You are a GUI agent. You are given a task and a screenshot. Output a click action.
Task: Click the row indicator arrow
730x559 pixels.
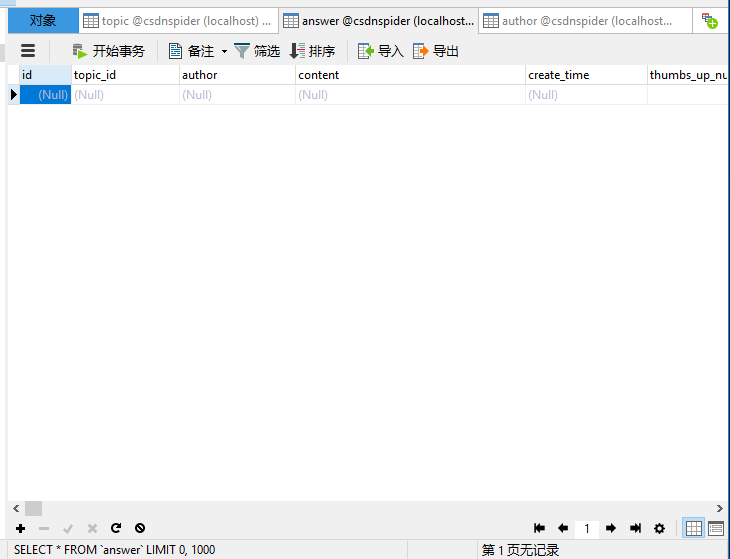pos(14,95)
